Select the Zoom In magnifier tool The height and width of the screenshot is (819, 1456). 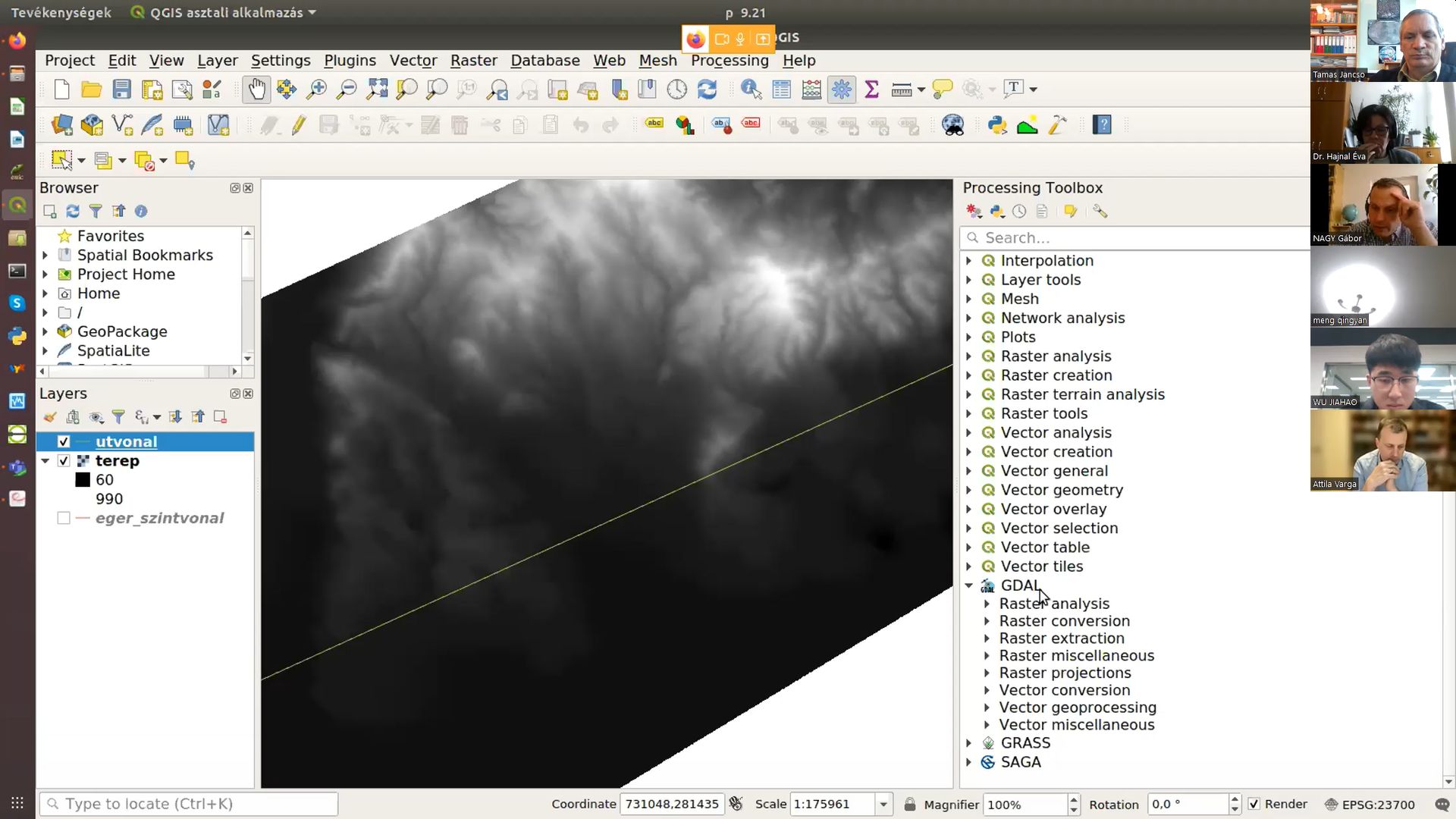click(316, 89)
